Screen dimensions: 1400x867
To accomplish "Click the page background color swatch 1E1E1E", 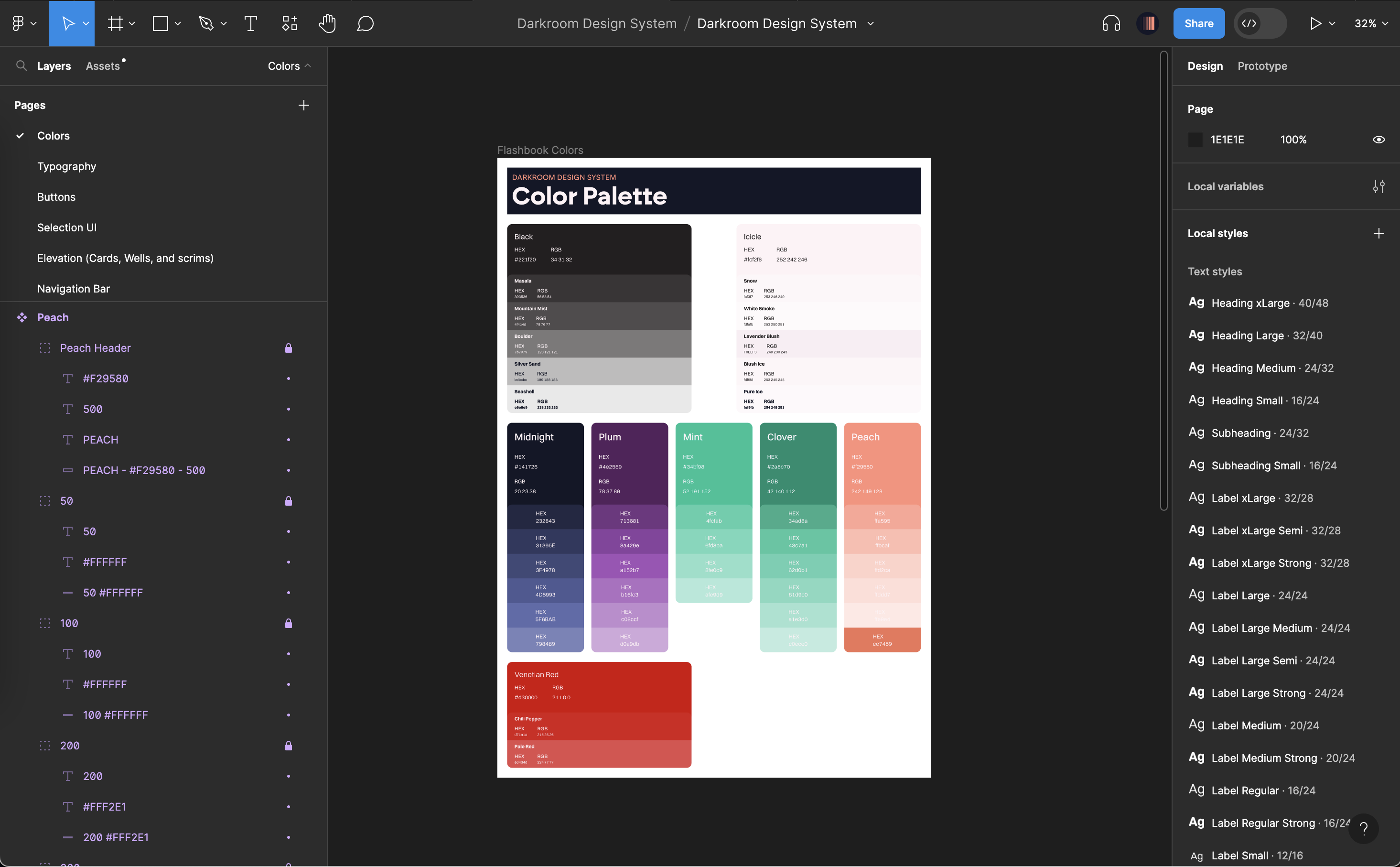I will 1195,140.
